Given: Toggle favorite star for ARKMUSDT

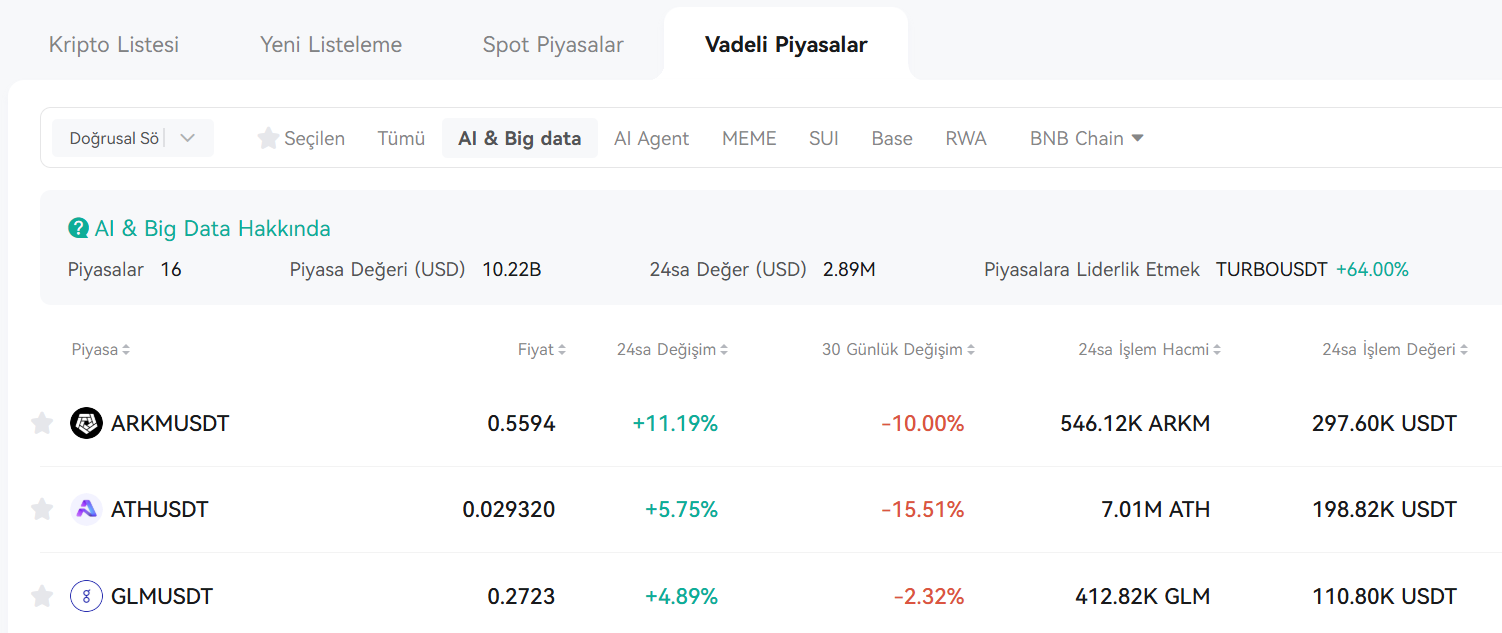Looking at the screenshot, I should (42, 424).
